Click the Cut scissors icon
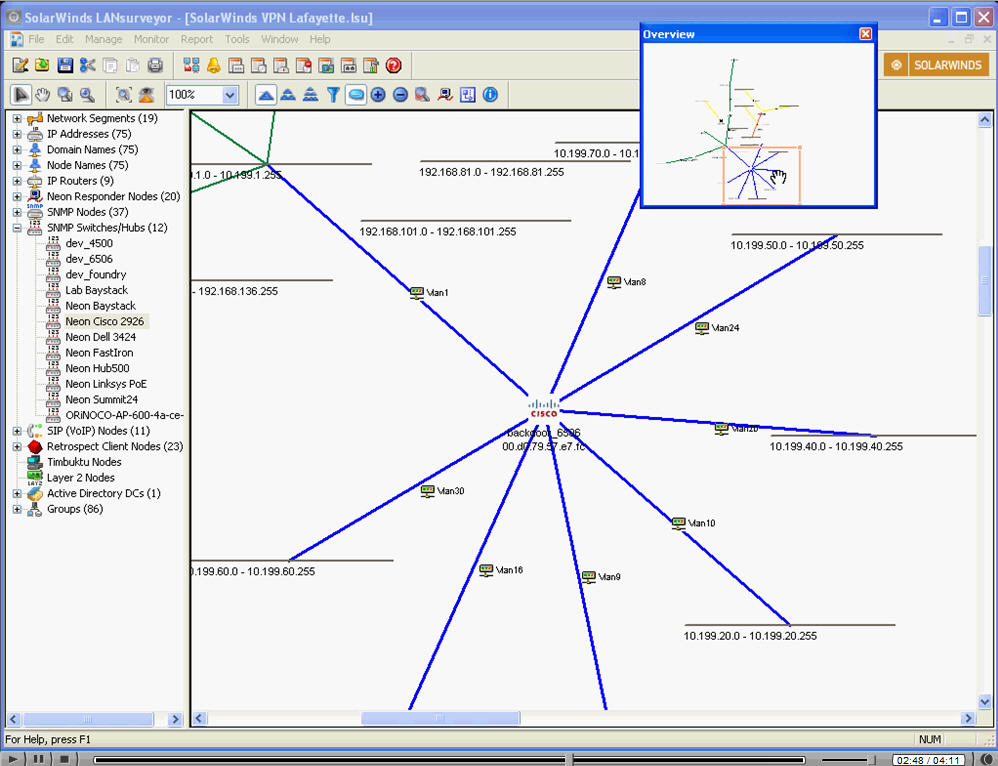Image resolution: width=998 pixels, height=766 pixels. coord(87,65)
